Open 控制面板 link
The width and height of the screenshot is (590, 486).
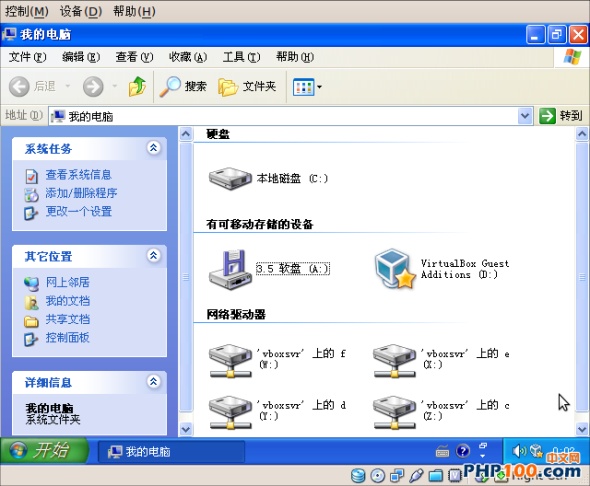[67, 337]
